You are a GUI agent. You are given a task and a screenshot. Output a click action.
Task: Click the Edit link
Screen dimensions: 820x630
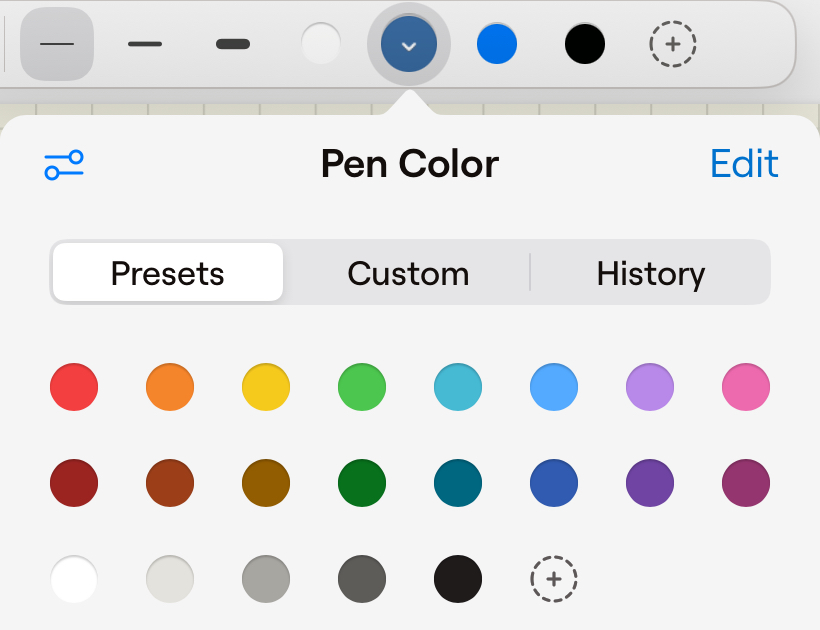[x=744, y=163]
